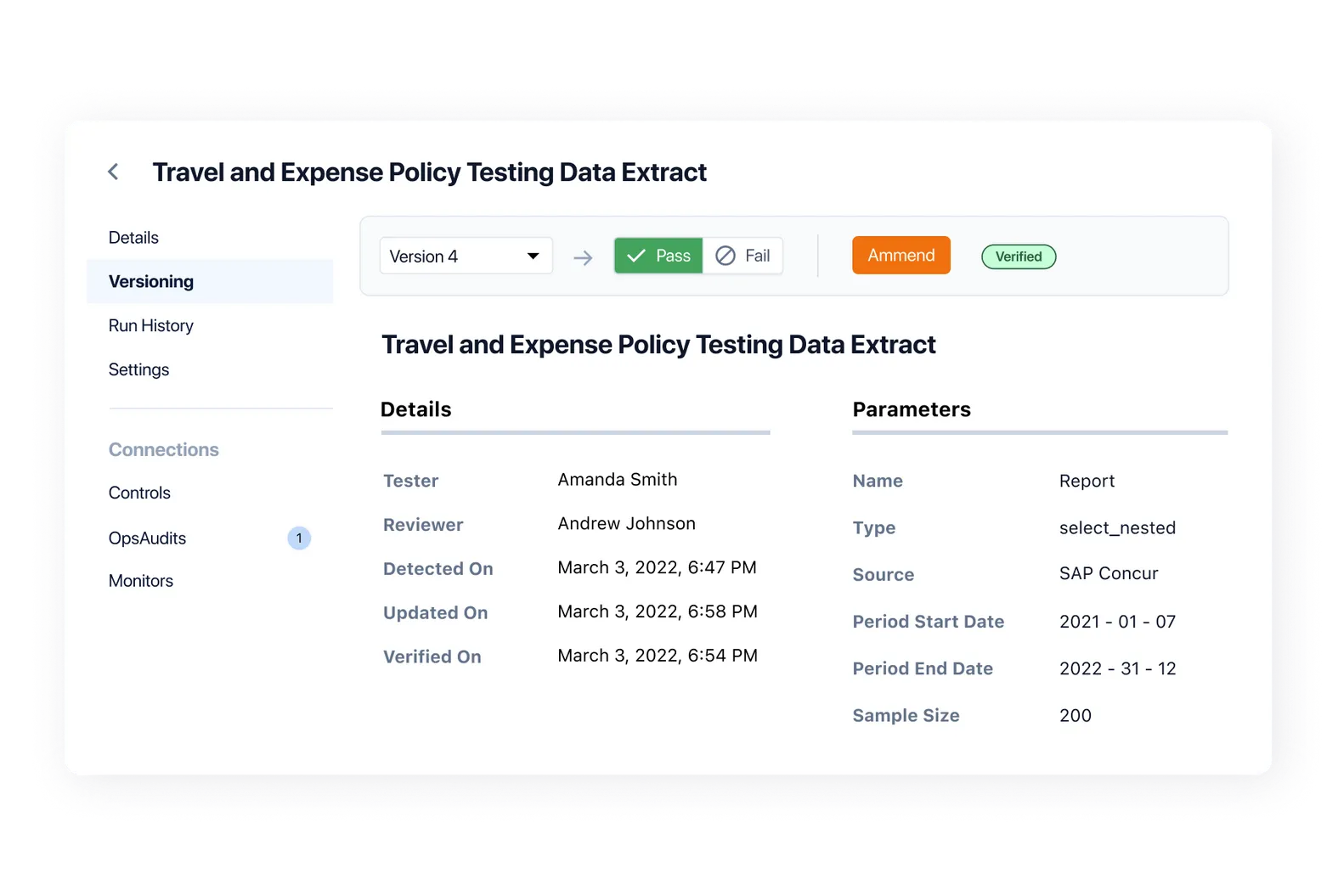Viewport: 1338px width, 896px height.
Task: Click the Amanda Smith tester name
Action: point(618,480)
